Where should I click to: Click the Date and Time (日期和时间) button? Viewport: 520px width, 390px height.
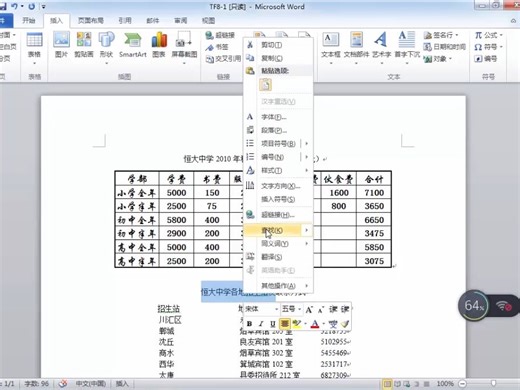pyautogui.click(x=444, y=47)
